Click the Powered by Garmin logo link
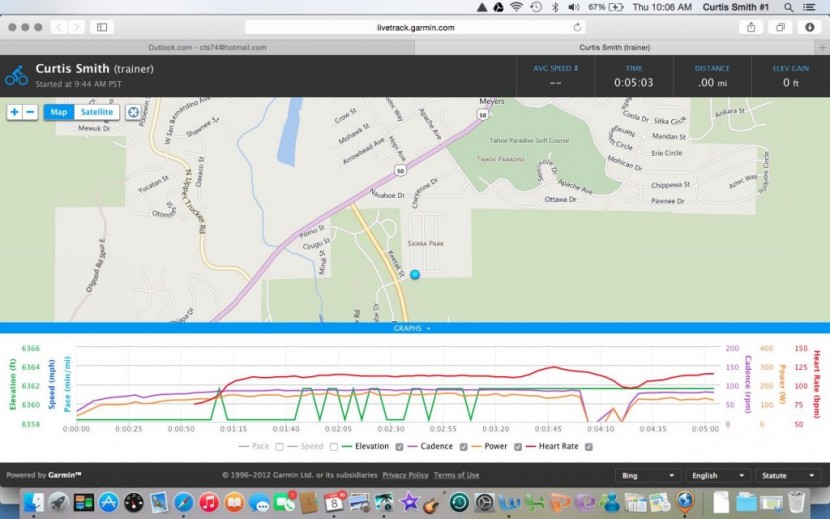This screenshot has height=519, width=830. coord(44,475)
